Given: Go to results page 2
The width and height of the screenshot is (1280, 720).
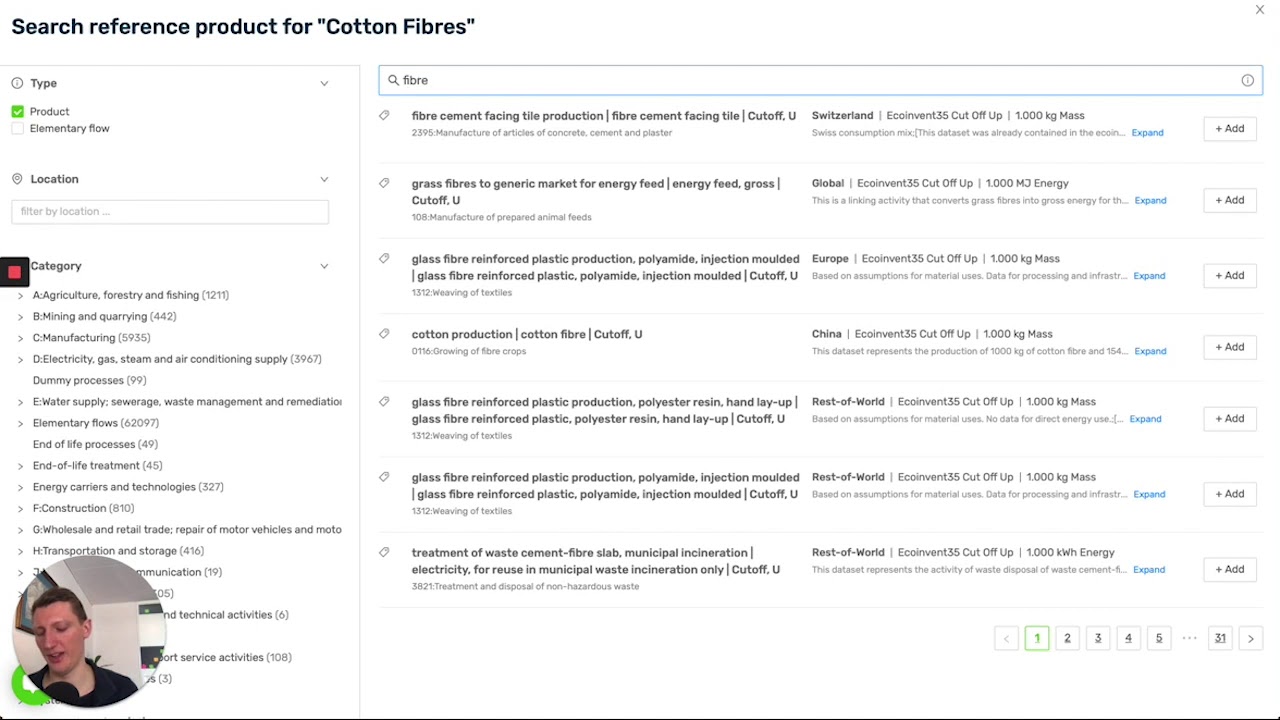Looking at the screenshot, I should [x=1067, y=638].
